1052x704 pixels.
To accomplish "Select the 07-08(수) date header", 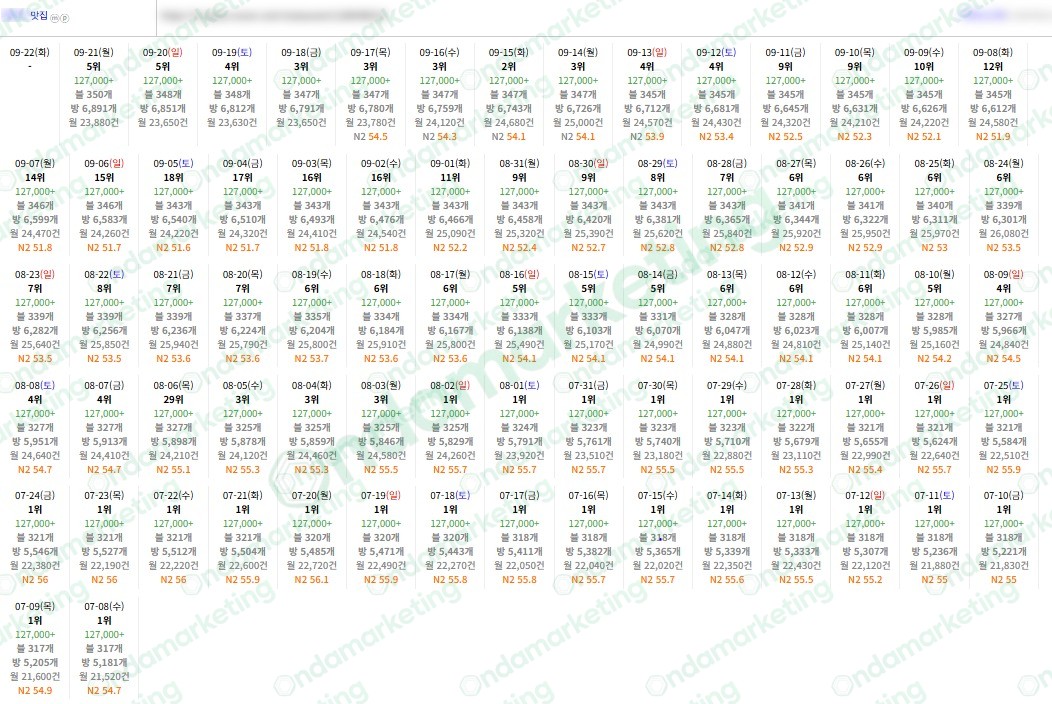I will (104, 607).
